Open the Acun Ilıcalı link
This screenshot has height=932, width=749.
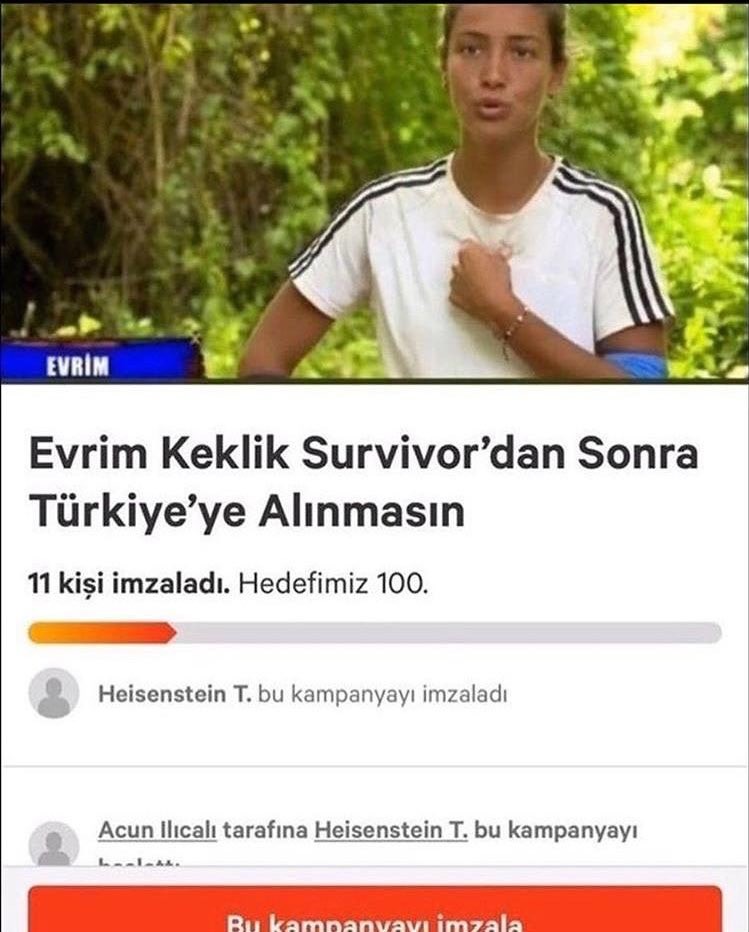[x=157, y=830]
